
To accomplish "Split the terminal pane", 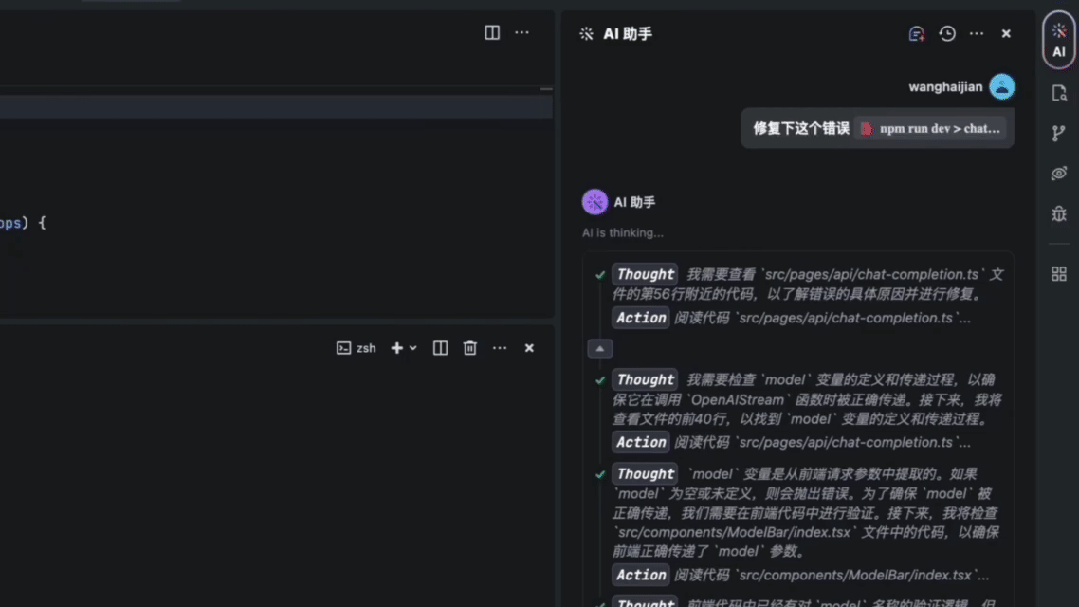I will [440, 348].
